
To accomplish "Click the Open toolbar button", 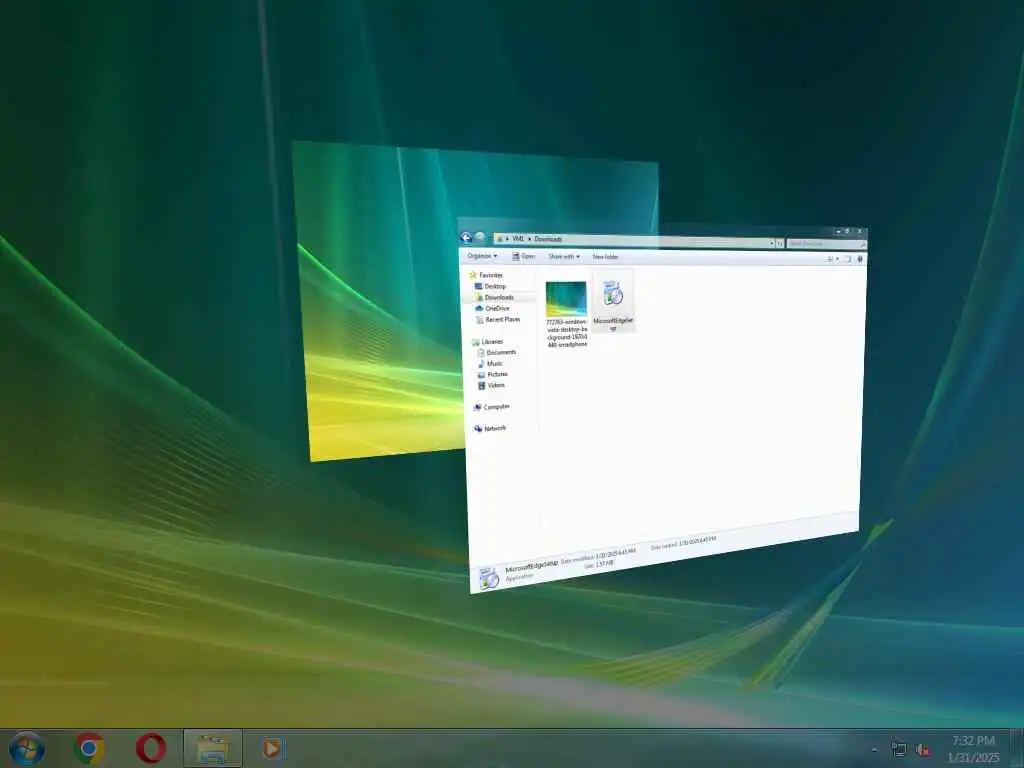I will point(524,256).
